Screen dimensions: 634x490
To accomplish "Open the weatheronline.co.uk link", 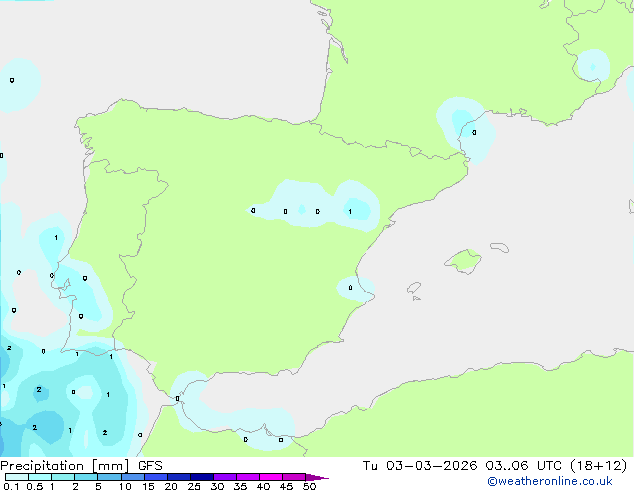I will 550,481.
